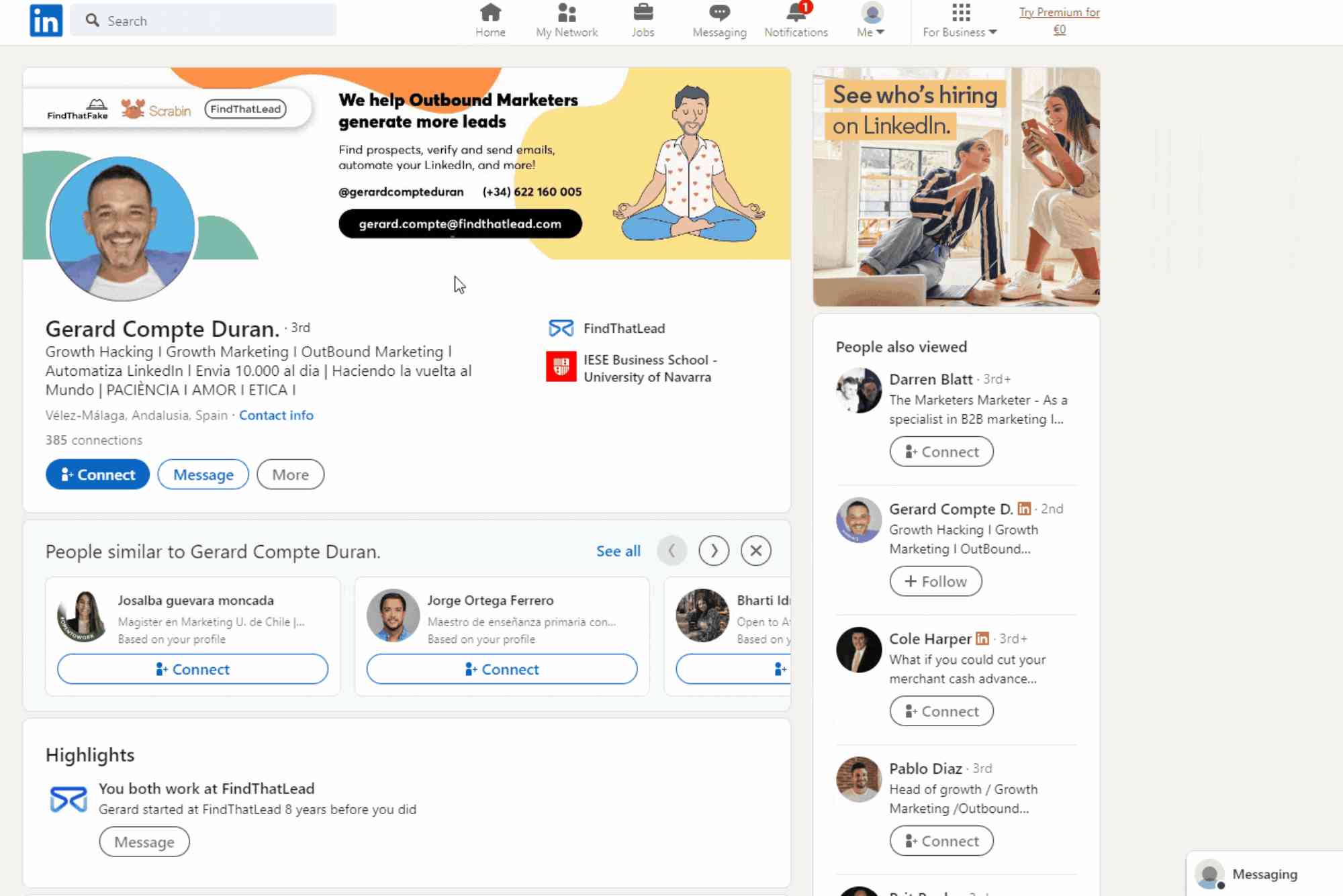Viewport: 1343px width, 896px height.
Task: Click the FindThatLead company logo
Action: click(x=561, y=328)
